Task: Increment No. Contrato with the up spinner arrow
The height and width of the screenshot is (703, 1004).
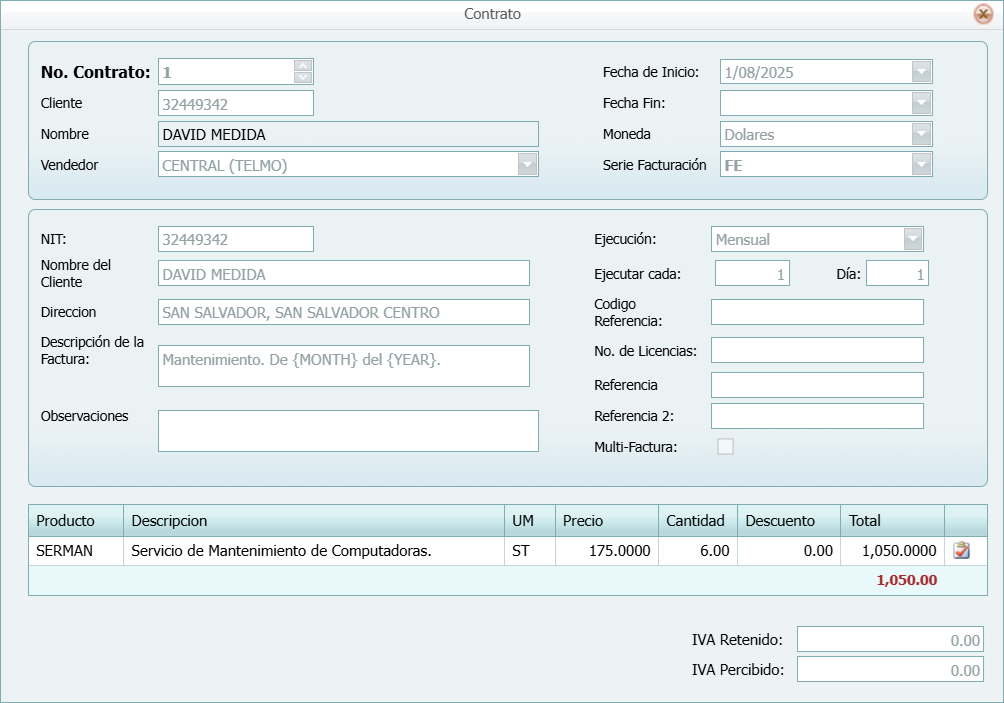Action: click(x=303, y=65)
